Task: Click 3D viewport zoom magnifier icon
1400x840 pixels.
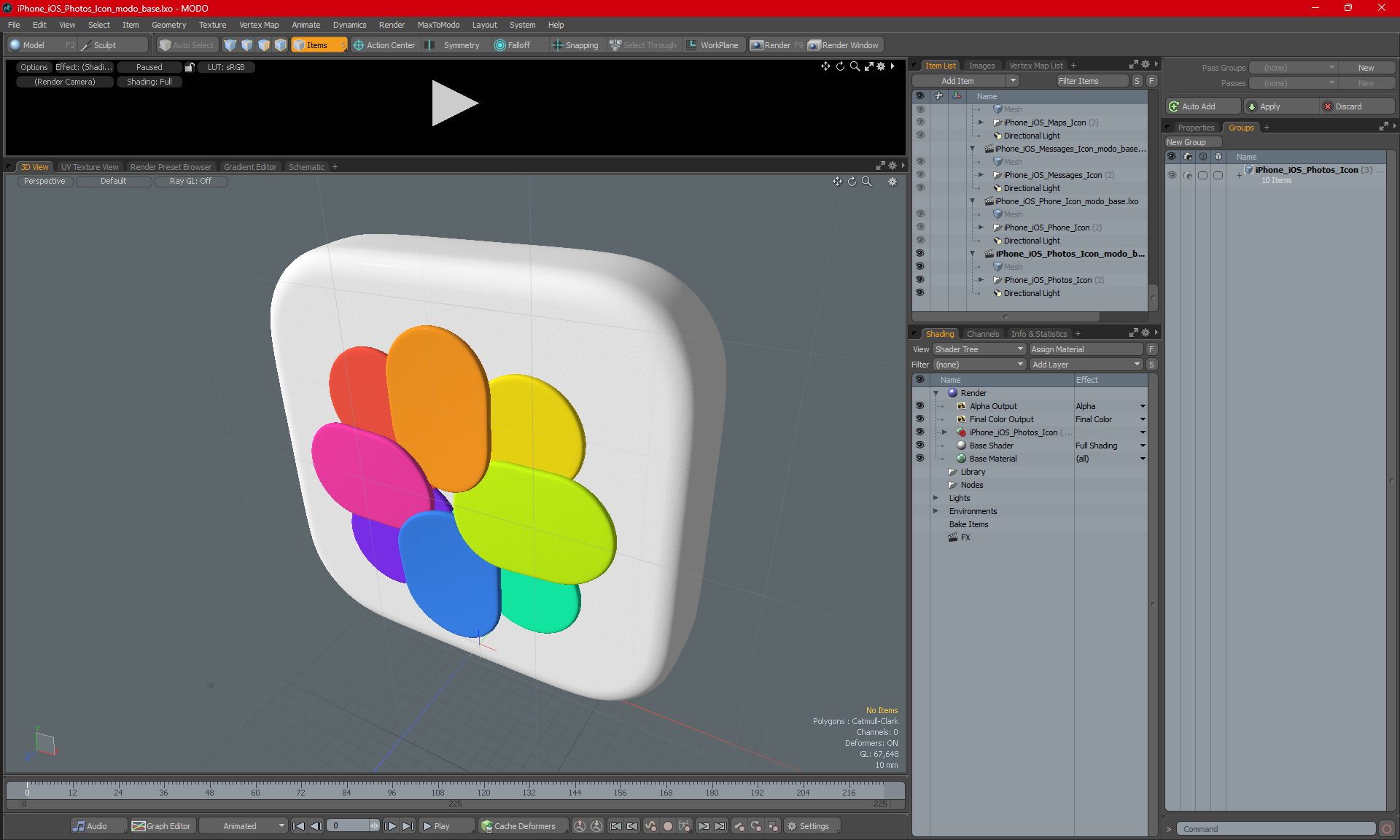Action: 867,182
